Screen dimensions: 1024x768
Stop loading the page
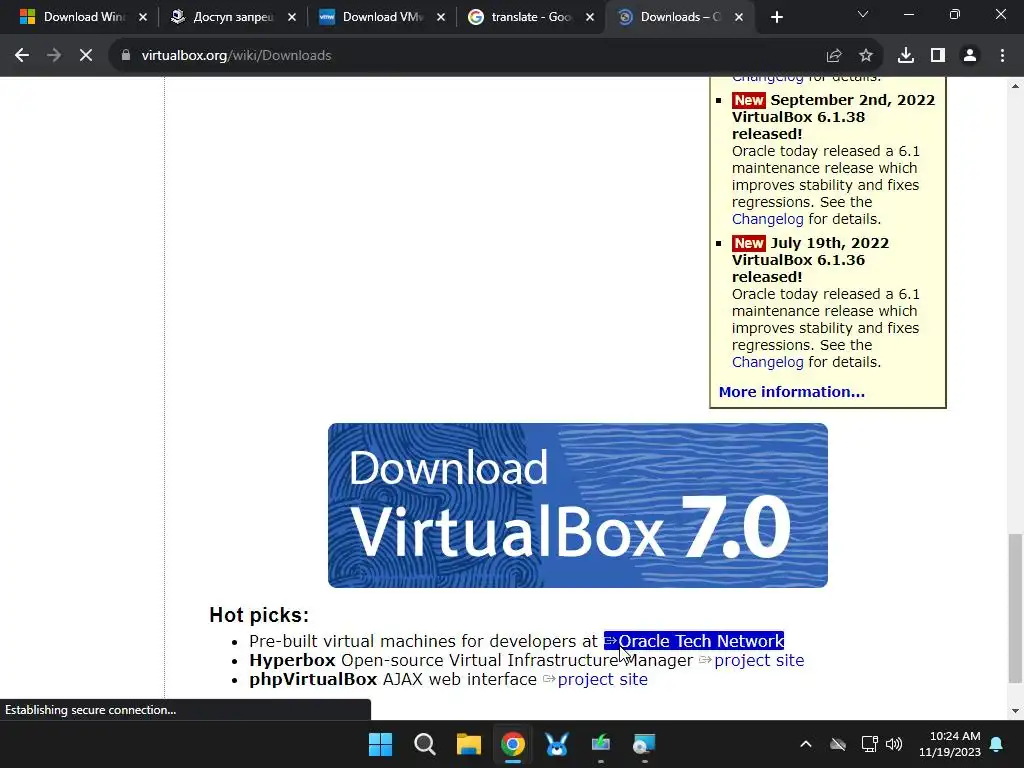pyautogui.click(x=86, y=56)
